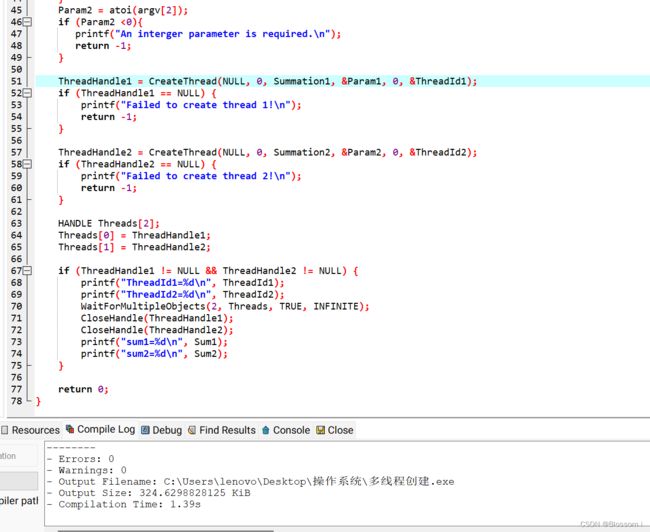Click line number 62 in the gutter
The width and height of the screenshot is (650, 532).
16,212
